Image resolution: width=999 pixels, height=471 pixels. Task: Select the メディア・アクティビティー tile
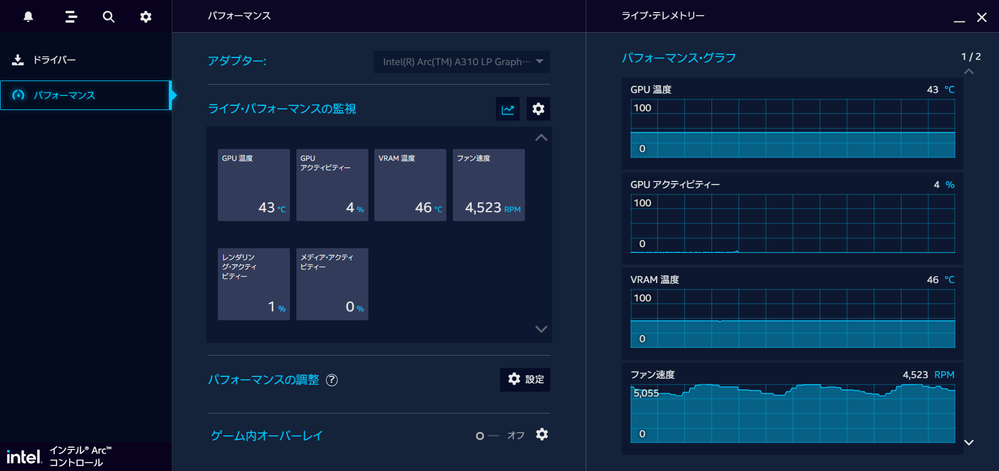tap(332, 284)
